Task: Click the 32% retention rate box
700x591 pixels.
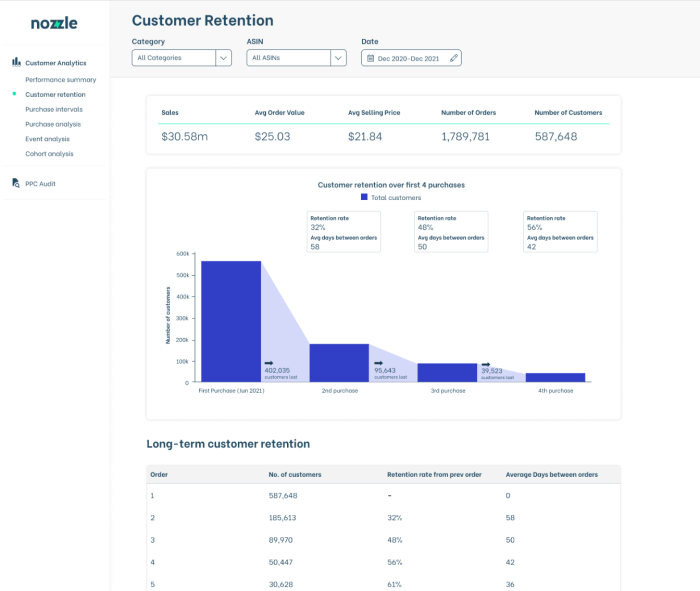Action: (344, 232)
